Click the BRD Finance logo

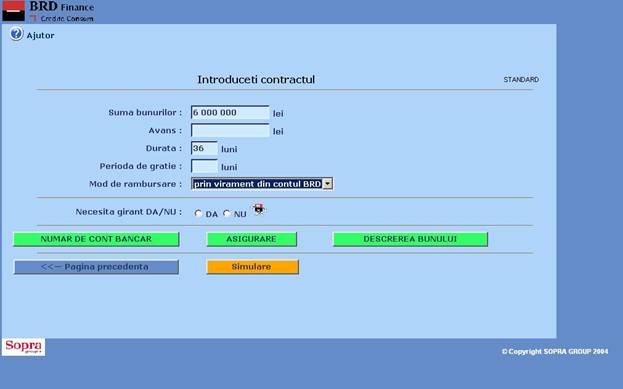[48, 11]
